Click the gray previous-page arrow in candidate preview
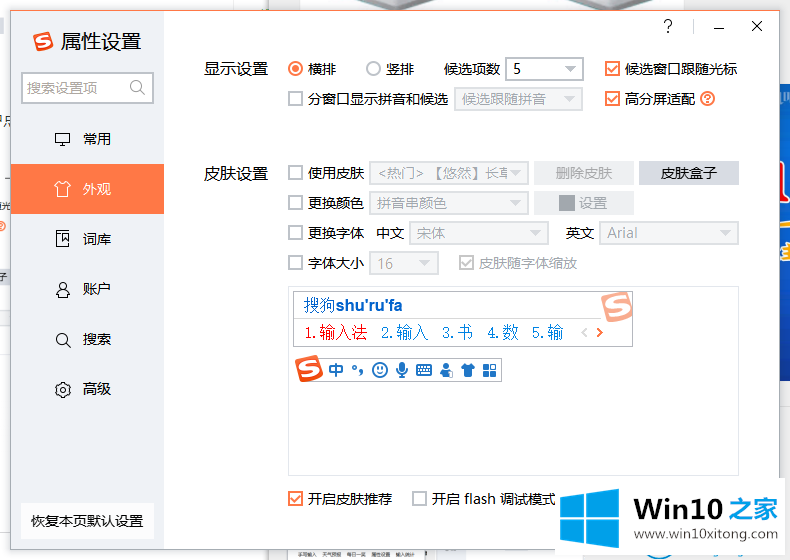Image resolution: width=790 pixels, height=560 pixels. [x=584, y=333]
